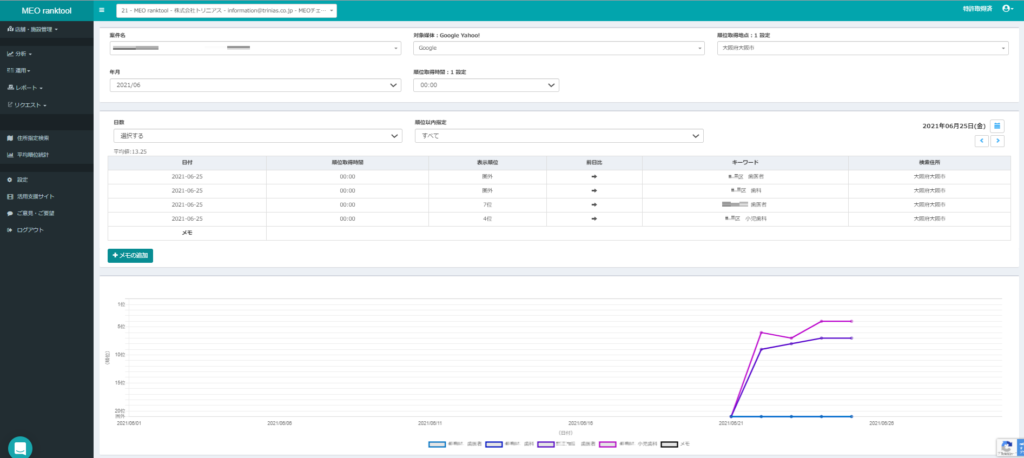Viewport: 1024px width, 458px height.
Task: Open the account selector dropdown in header
Action: pos(227,10)
